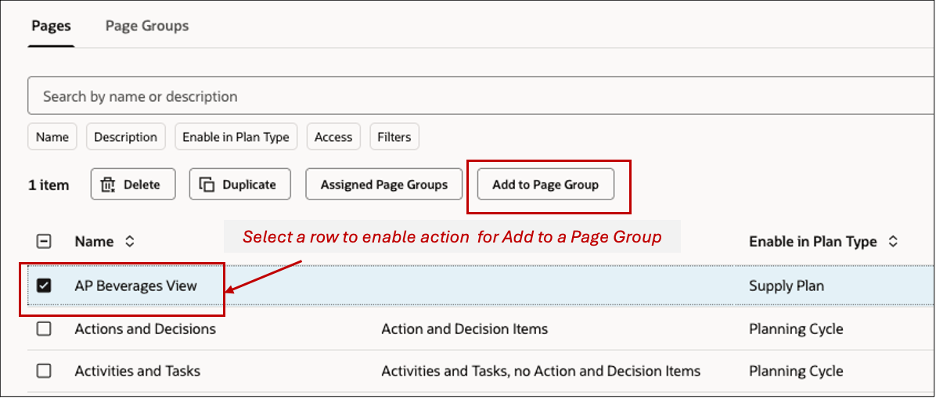Screen dimensions: 936x400
Task: Click the copy icon on Duplicate button
Action: (207, 184)
